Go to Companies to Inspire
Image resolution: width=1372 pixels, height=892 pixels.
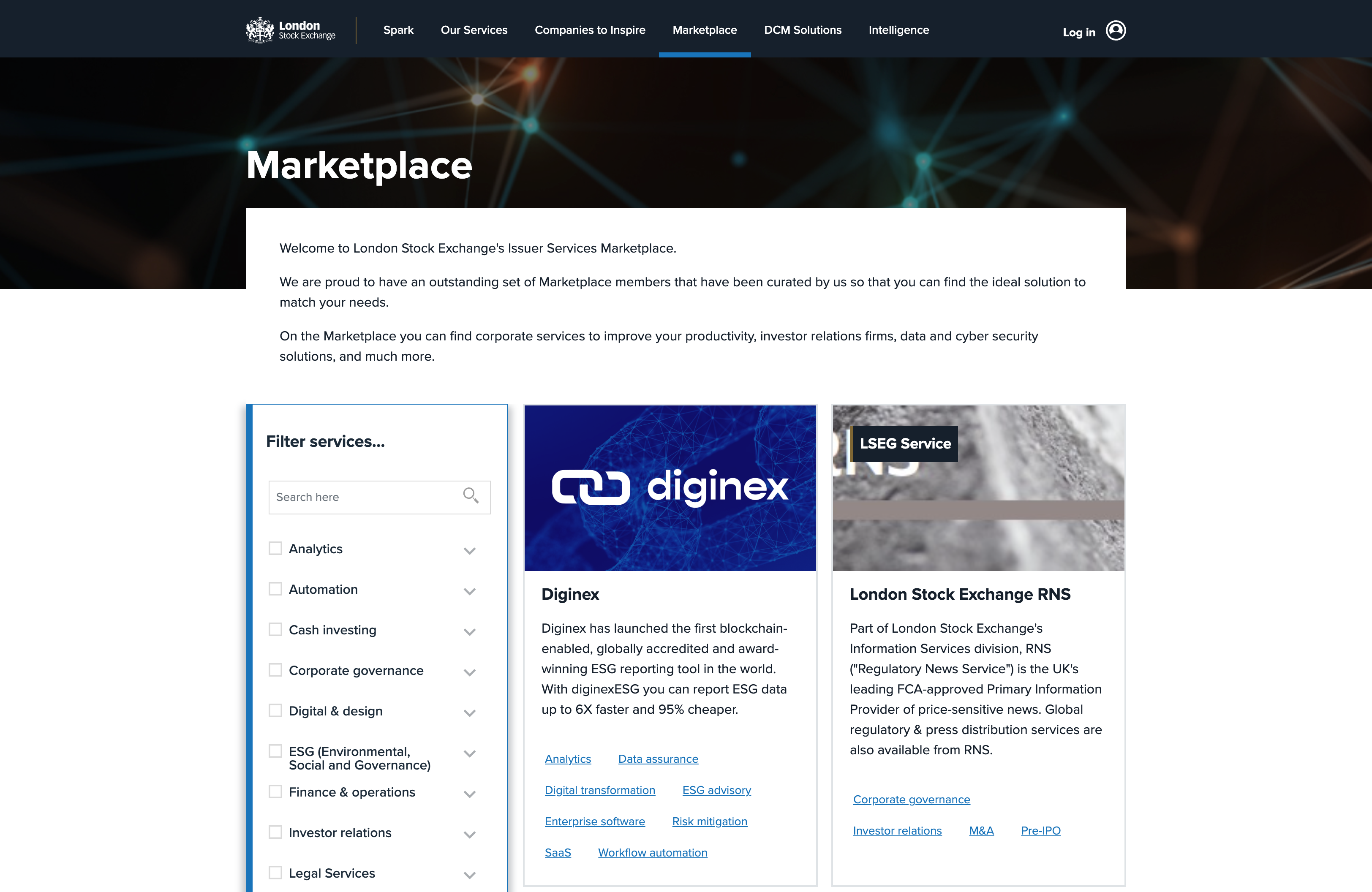pos(590,30)
